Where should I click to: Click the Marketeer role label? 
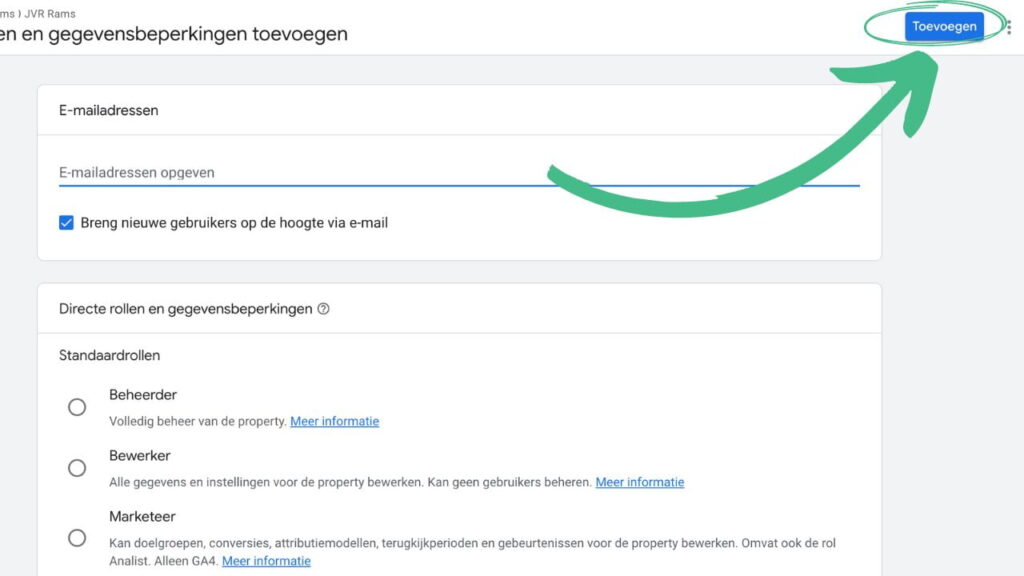click(x=142, y=517)
